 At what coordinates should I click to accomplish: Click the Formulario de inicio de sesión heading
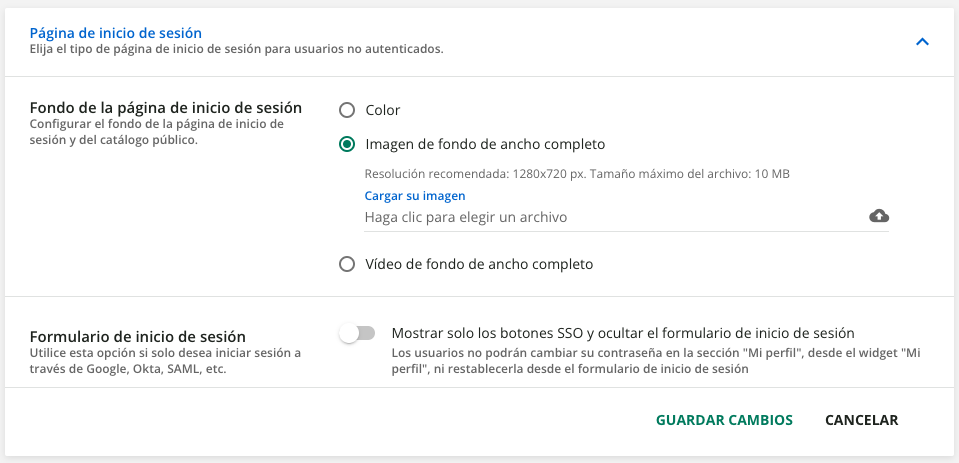pyautogui.click(x=138, y=336)
